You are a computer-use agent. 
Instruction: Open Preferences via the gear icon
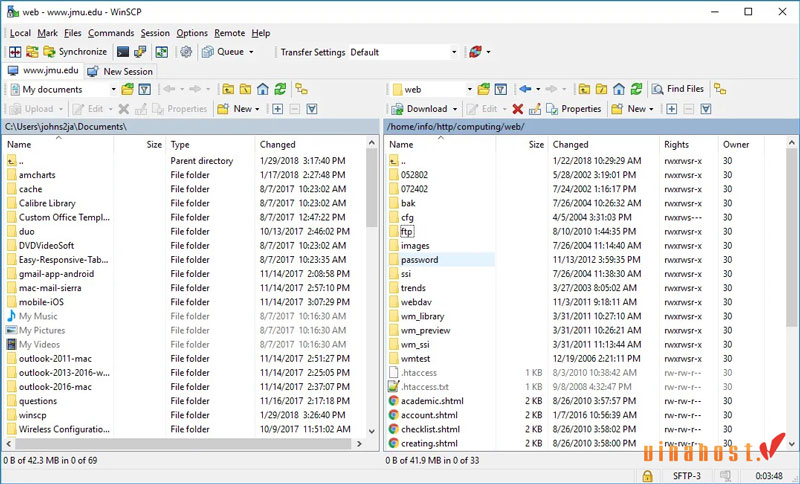[186, 52]
